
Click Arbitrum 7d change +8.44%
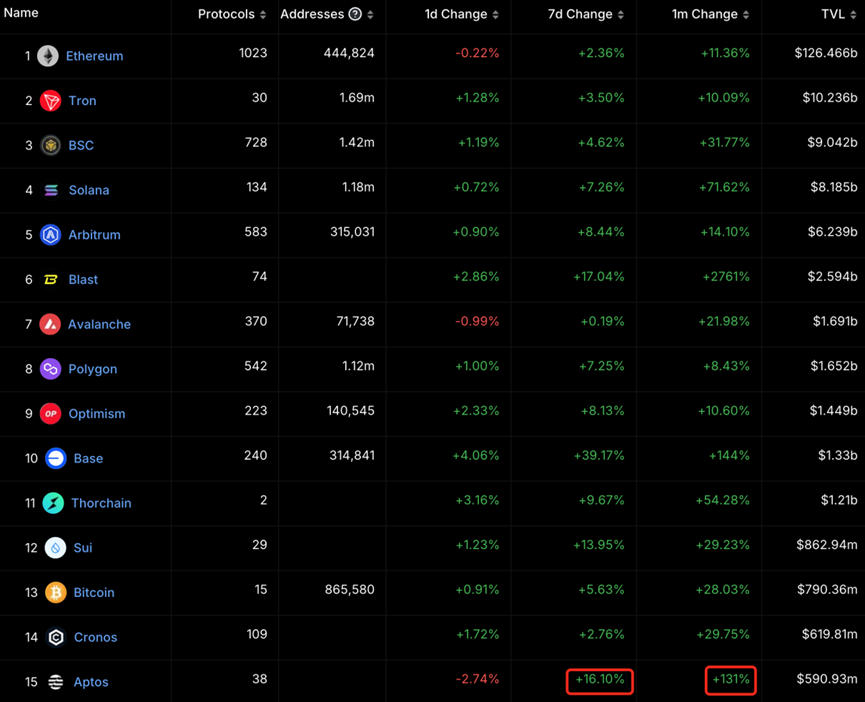pos(601,232)
